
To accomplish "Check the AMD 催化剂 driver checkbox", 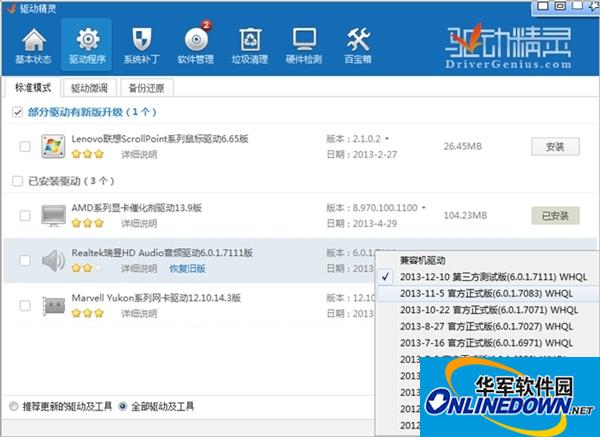I will [25, 215].
